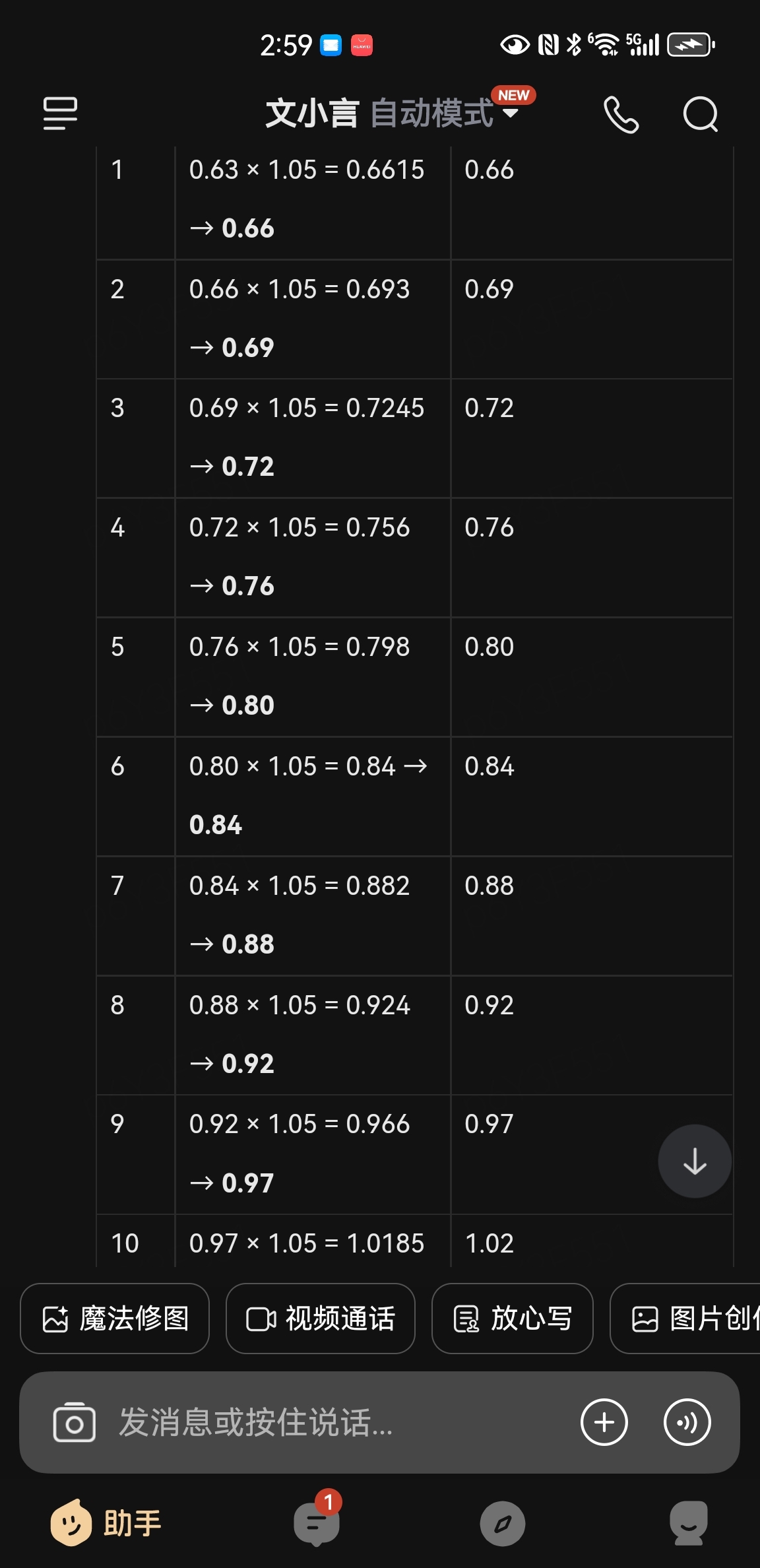Open the conversation list menu icon

coord(60,114)
